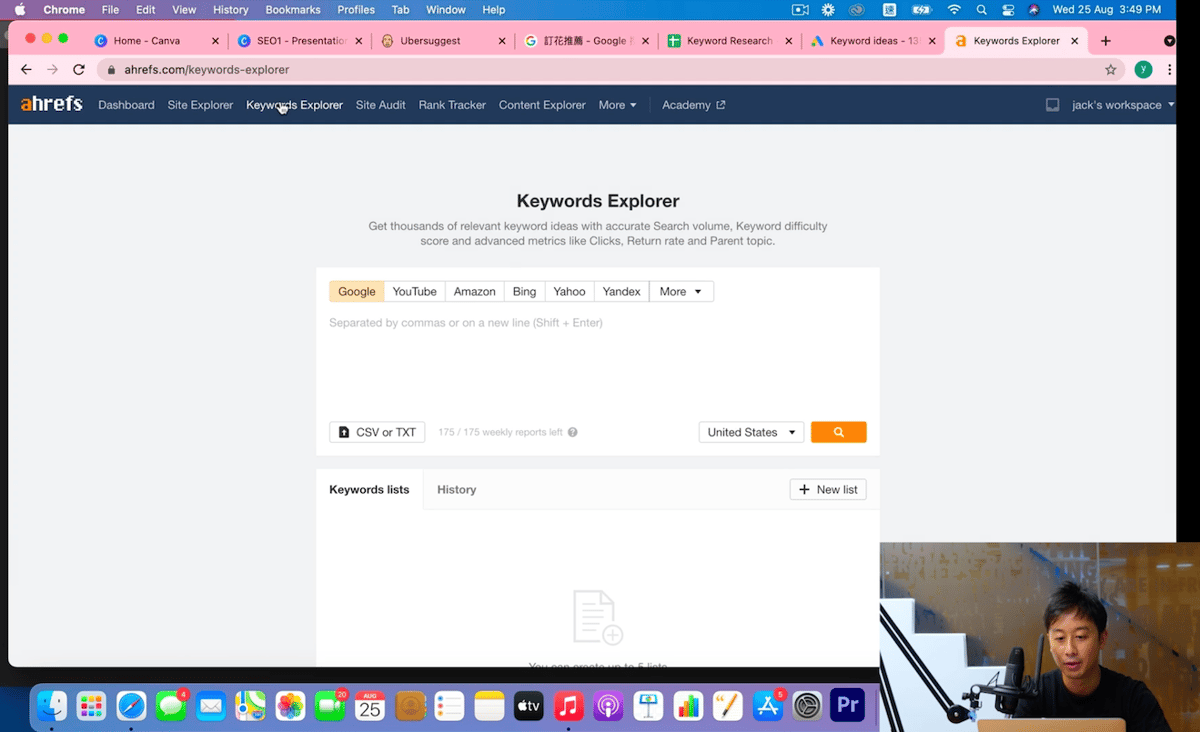Switch to the History tab
The image size is (1200, 732).
pyautogui.click(x=456, y=489)
